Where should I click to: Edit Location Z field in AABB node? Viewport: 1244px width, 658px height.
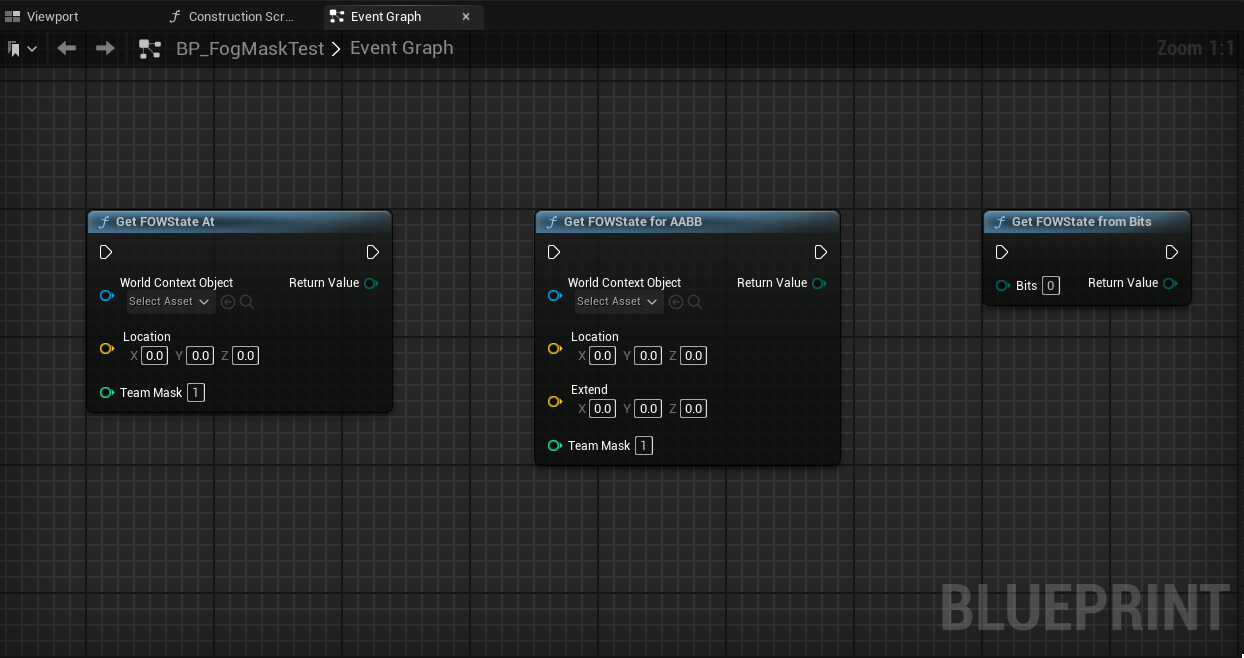pyautogui.click(x=693, y=355)
